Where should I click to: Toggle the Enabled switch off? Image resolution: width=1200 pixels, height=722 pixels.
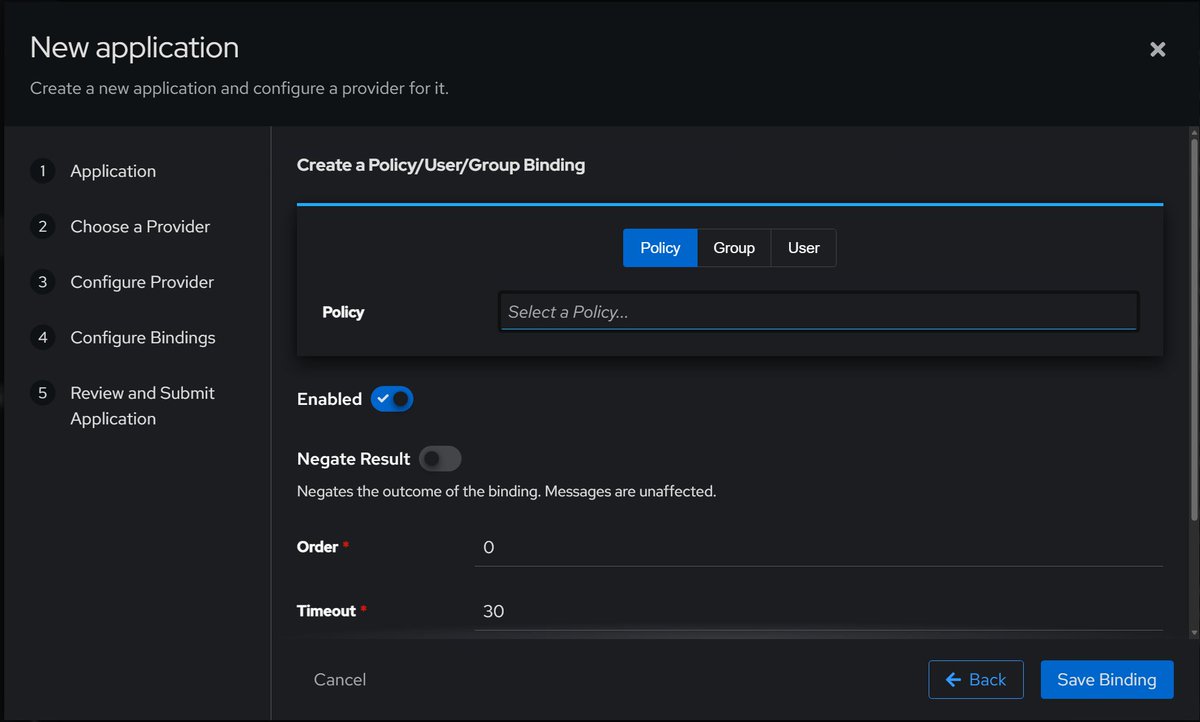point(392,399)
